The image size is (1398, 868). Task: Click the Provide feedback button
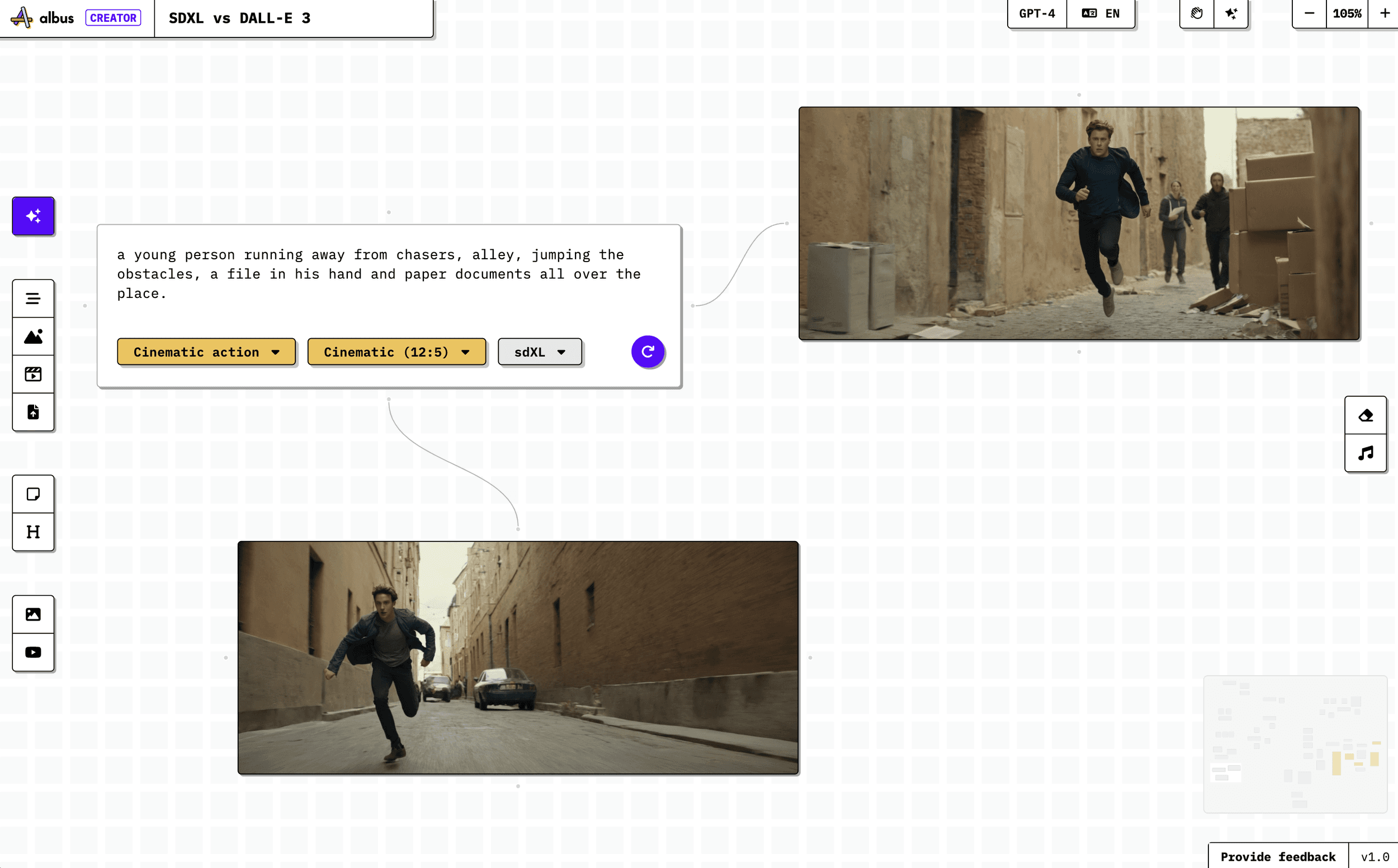coord(1277,856)
